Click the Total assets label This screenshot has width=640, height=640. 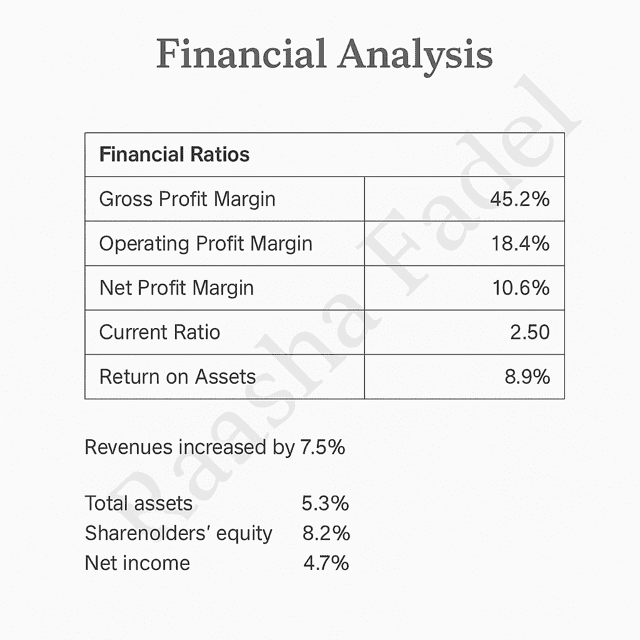tap(139, 503)
